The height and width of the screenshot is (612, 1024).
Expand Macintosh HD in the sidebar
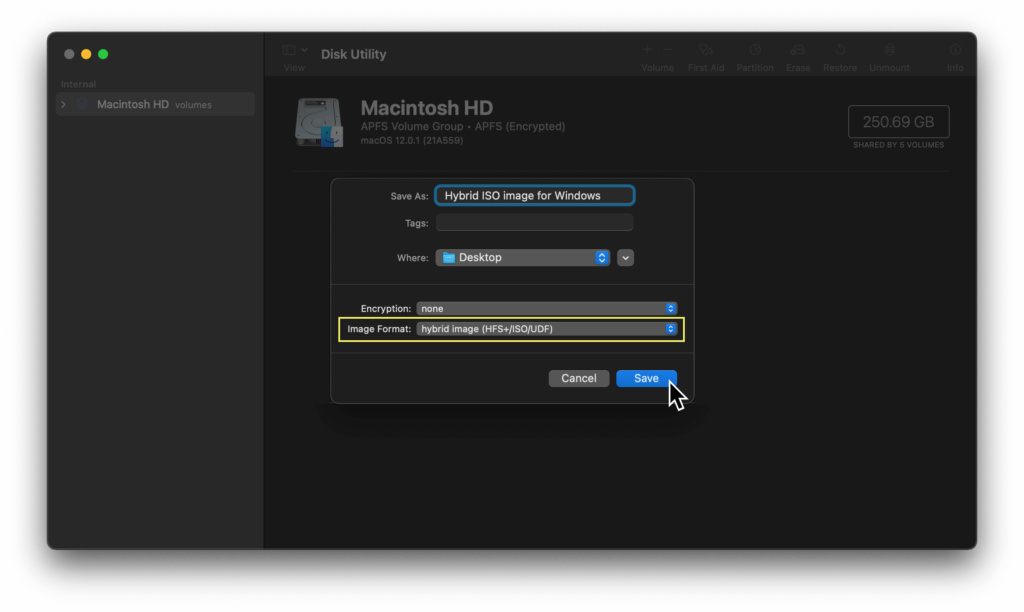click(x=63, y=105)
